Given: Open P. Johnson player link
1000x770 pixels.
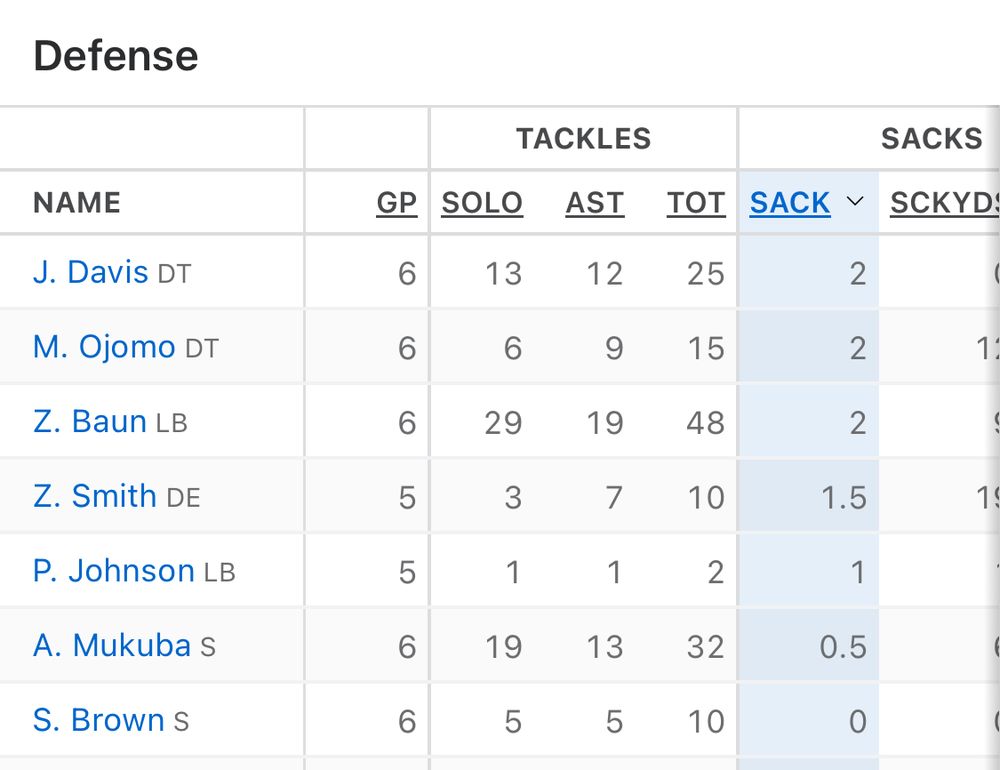Looking at the screenshot, I should coord(113,571).
